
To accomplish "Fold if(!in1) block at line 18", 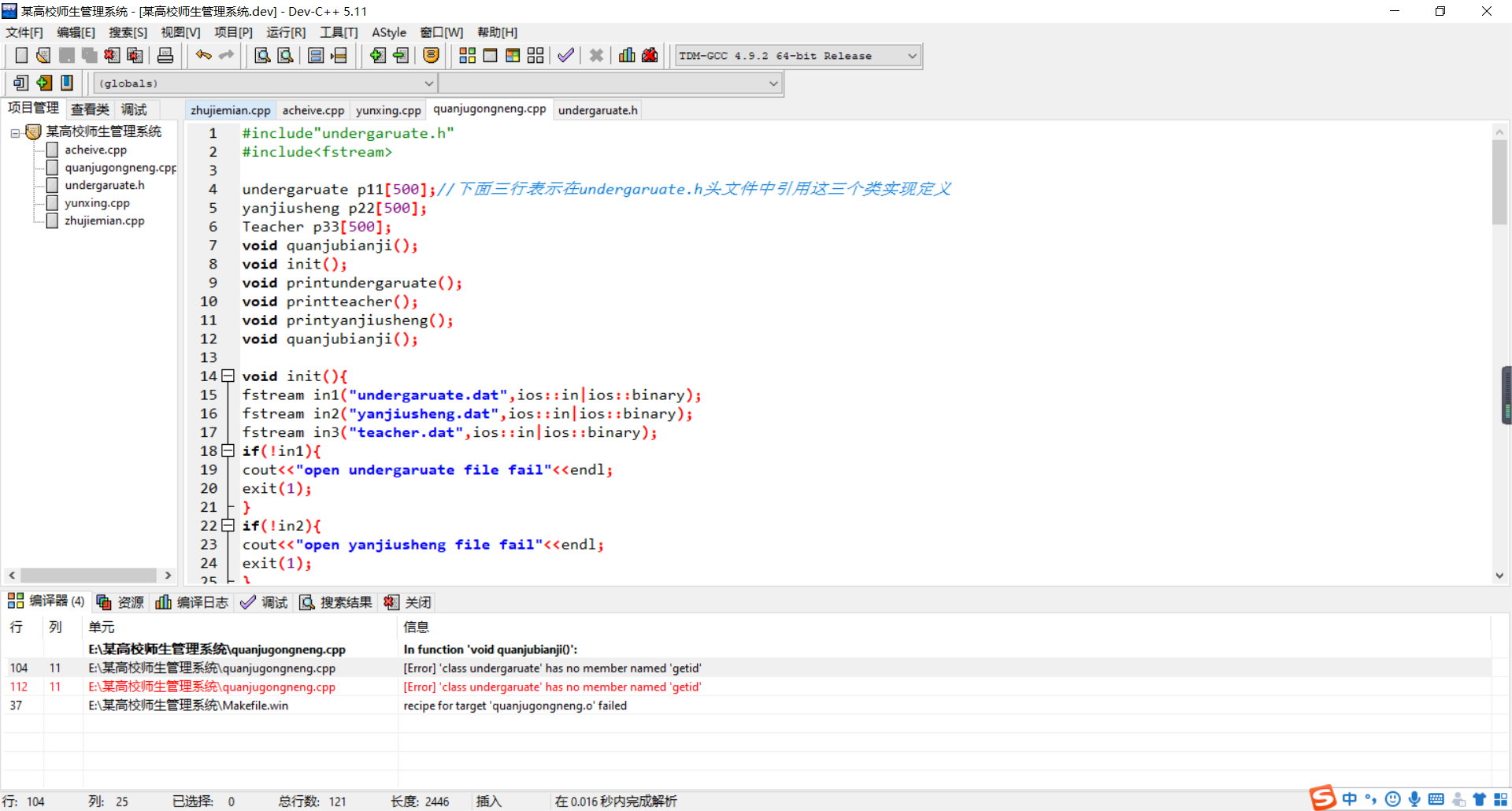I will (x=228, y=450).
